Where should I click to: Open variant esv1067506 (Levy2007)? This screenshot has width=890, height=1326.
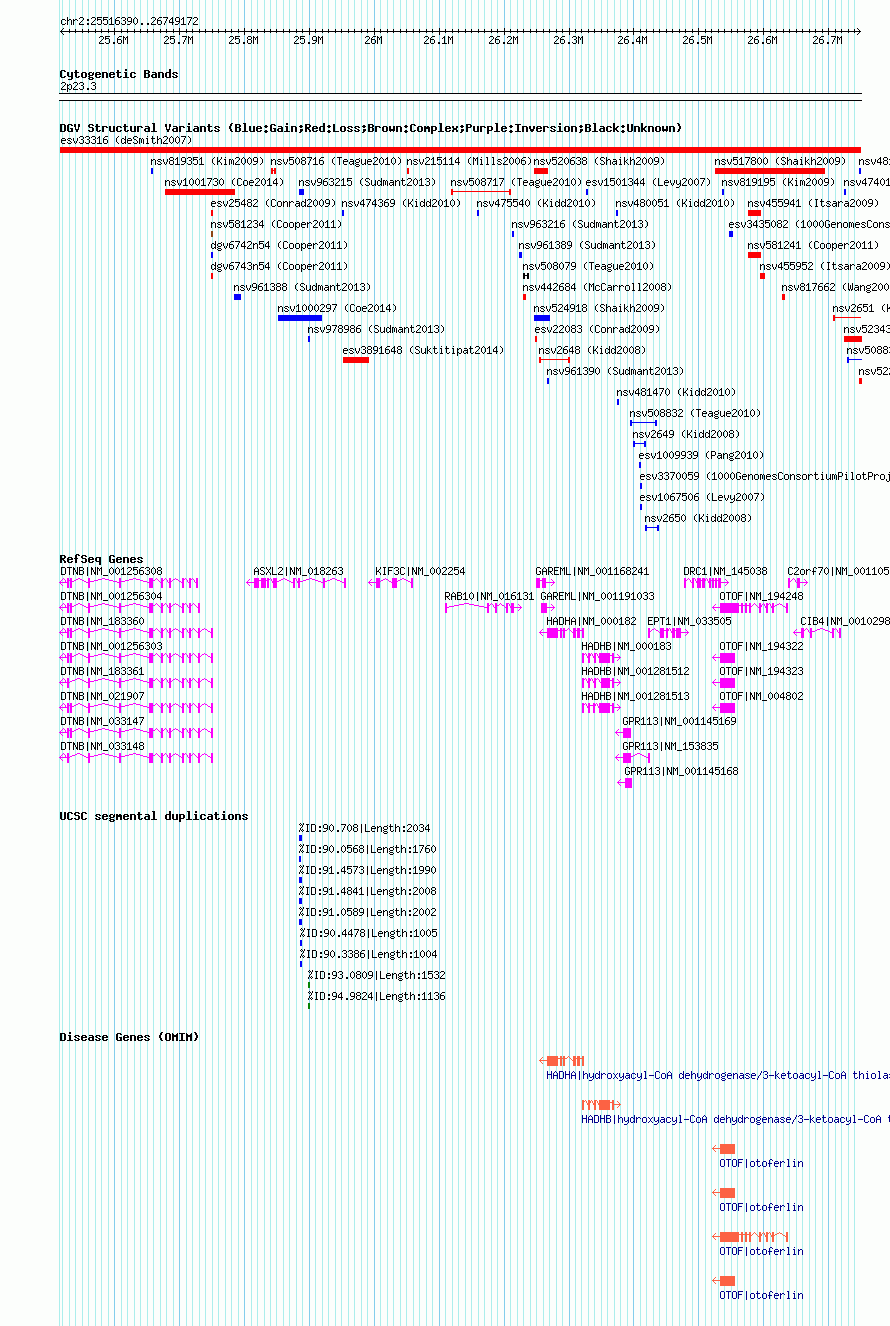click(x=702, y=497)
